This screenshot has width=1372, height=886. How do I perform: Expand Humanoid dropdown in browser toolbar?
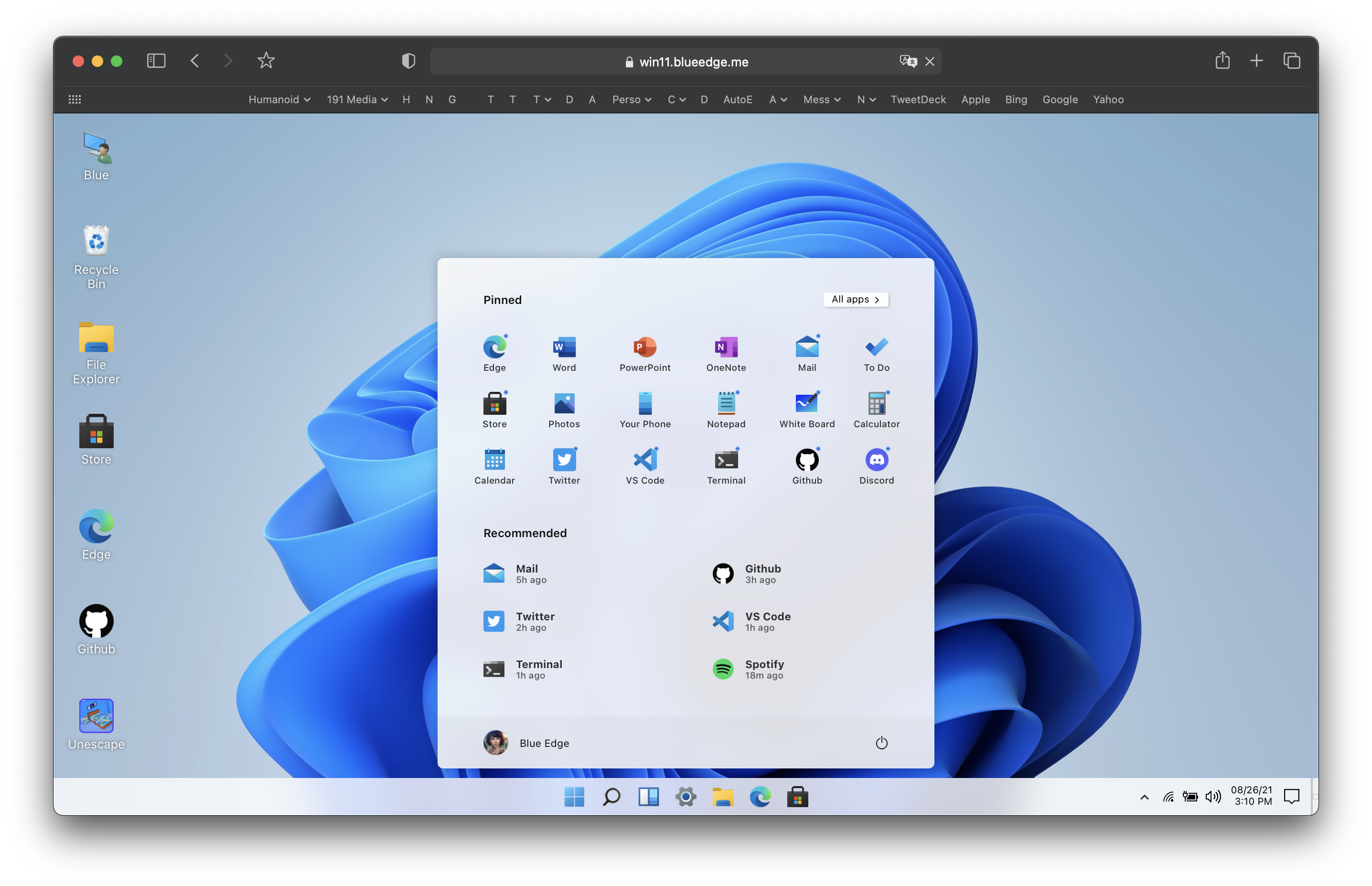coord(278,99)
